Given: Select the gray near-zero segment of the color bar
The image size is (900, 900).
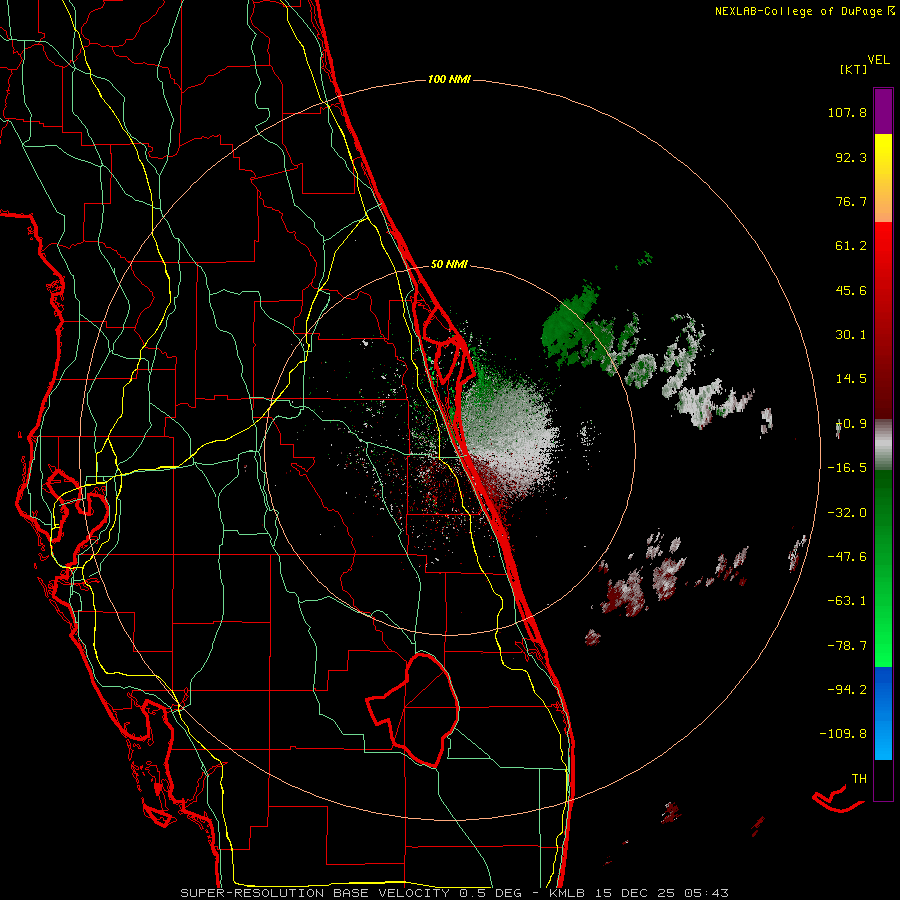Looking at the screenshot, I should [883, 445].
